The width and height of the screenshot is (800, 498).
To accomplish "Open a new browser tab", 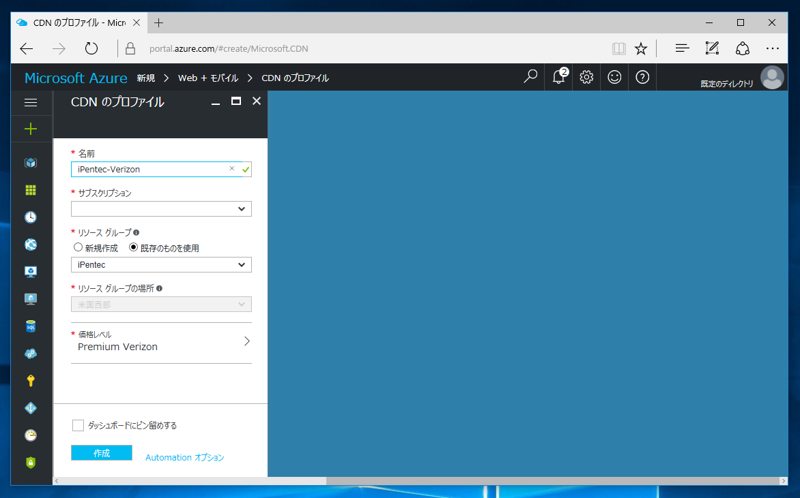I will pos(159,23).
